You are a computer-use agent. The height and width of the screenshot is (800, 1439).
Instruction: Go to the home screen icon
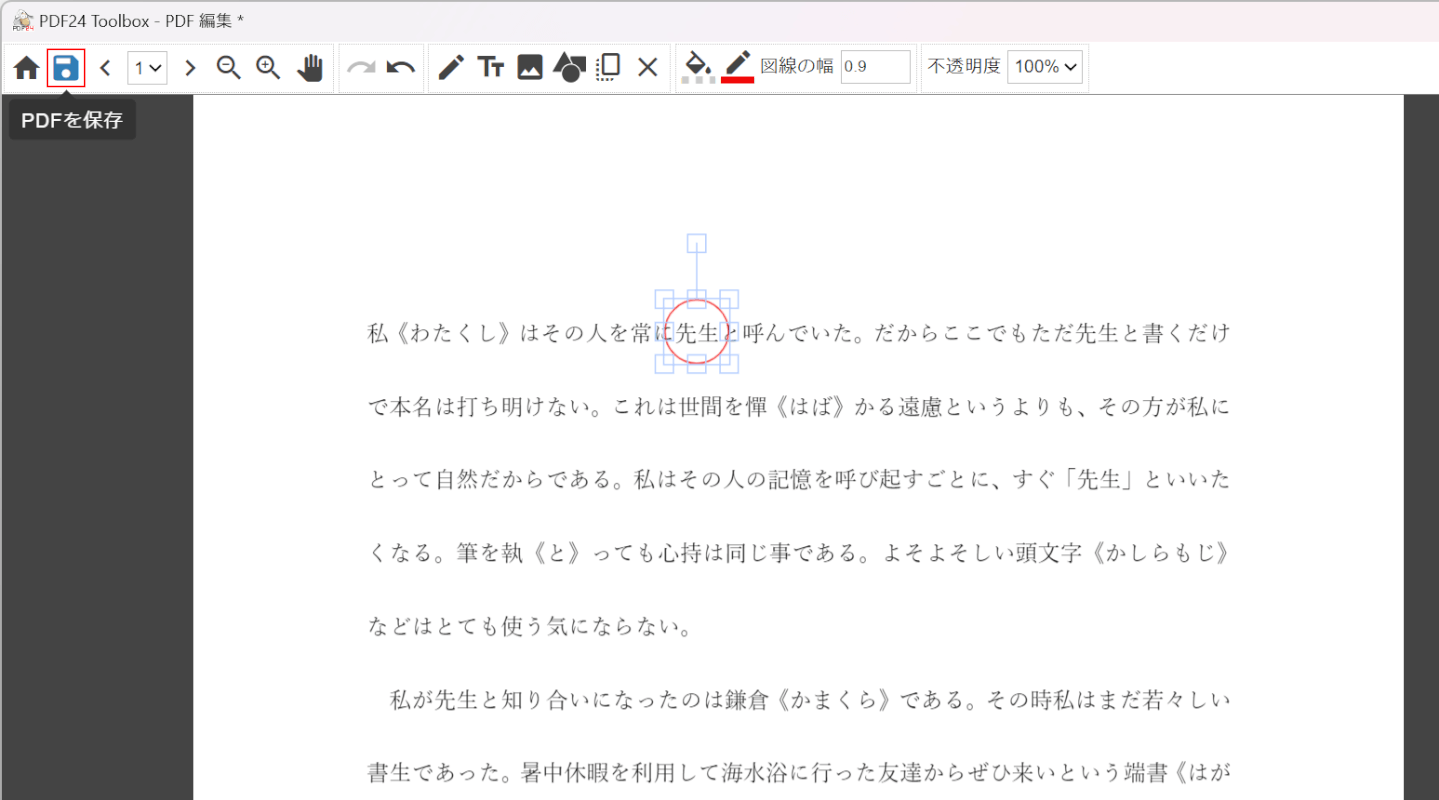point(27,68)
